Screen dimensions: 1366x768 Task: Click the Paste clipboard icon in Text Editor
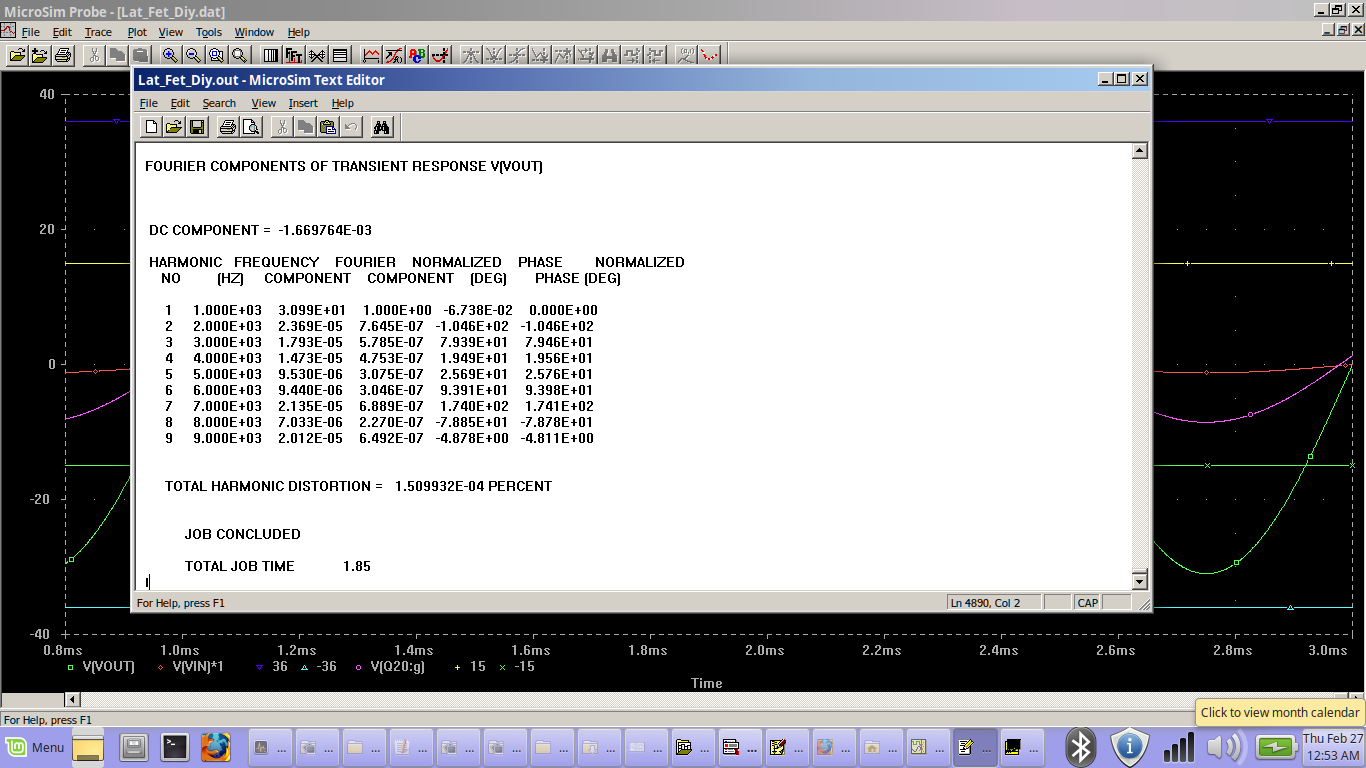click(328, 127)
